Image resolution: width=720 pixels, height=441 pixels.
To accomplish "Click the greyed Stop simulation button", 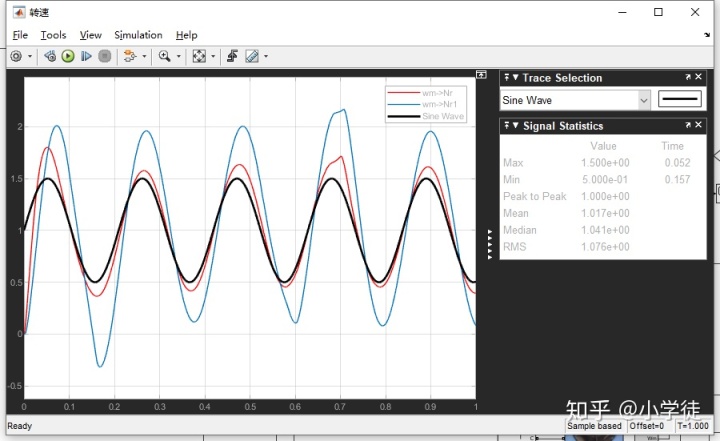I will point(105,56).
